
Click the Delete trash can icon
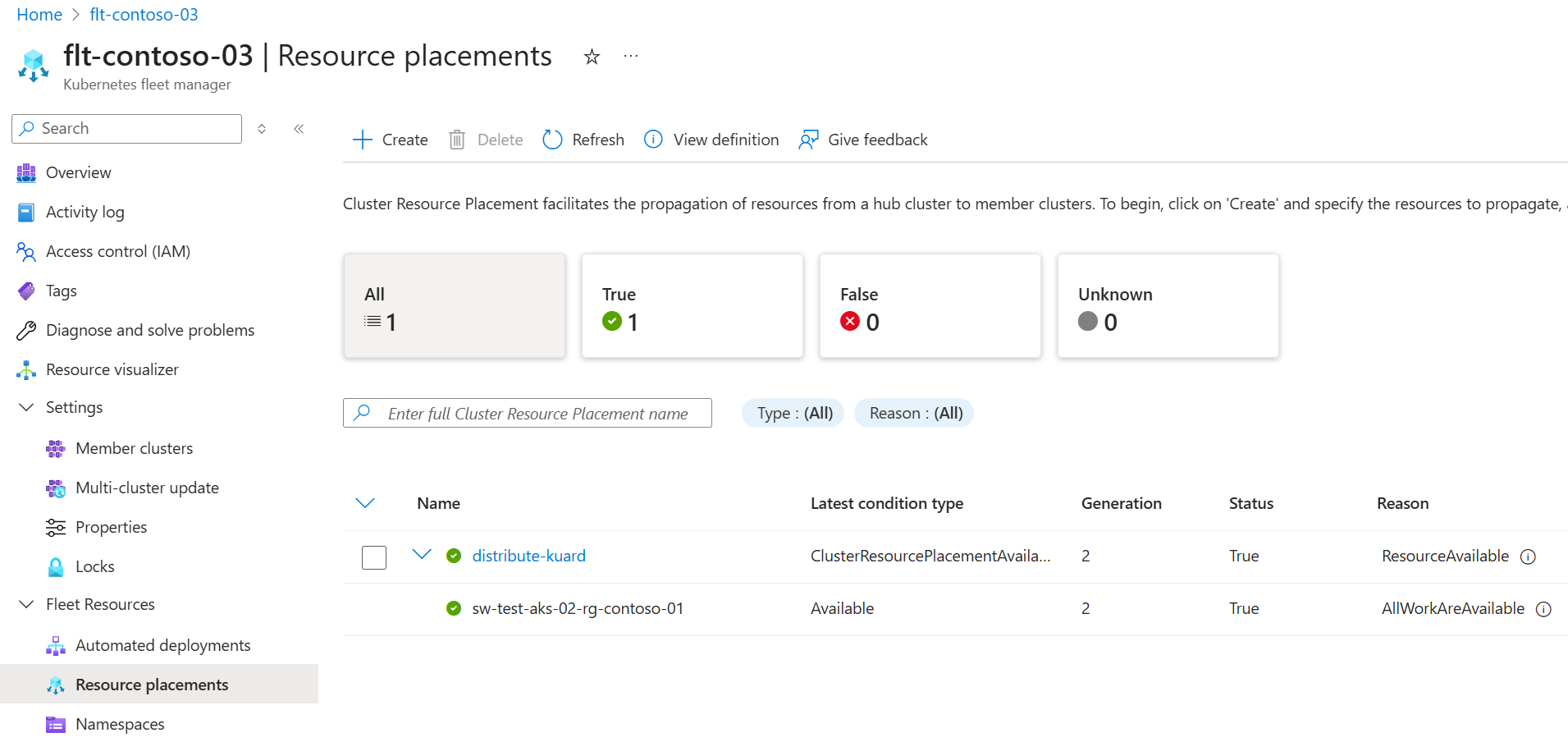(x=457, y=140)
